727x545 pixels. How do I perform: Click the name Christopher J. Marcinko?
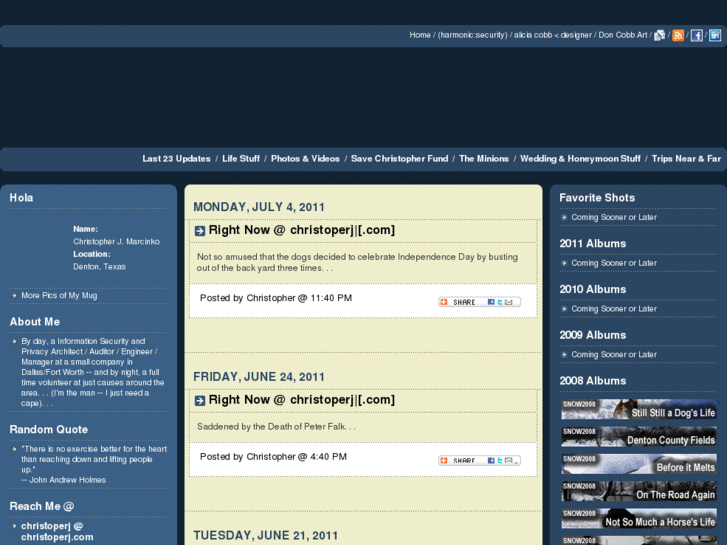click(x=116, y=242)
